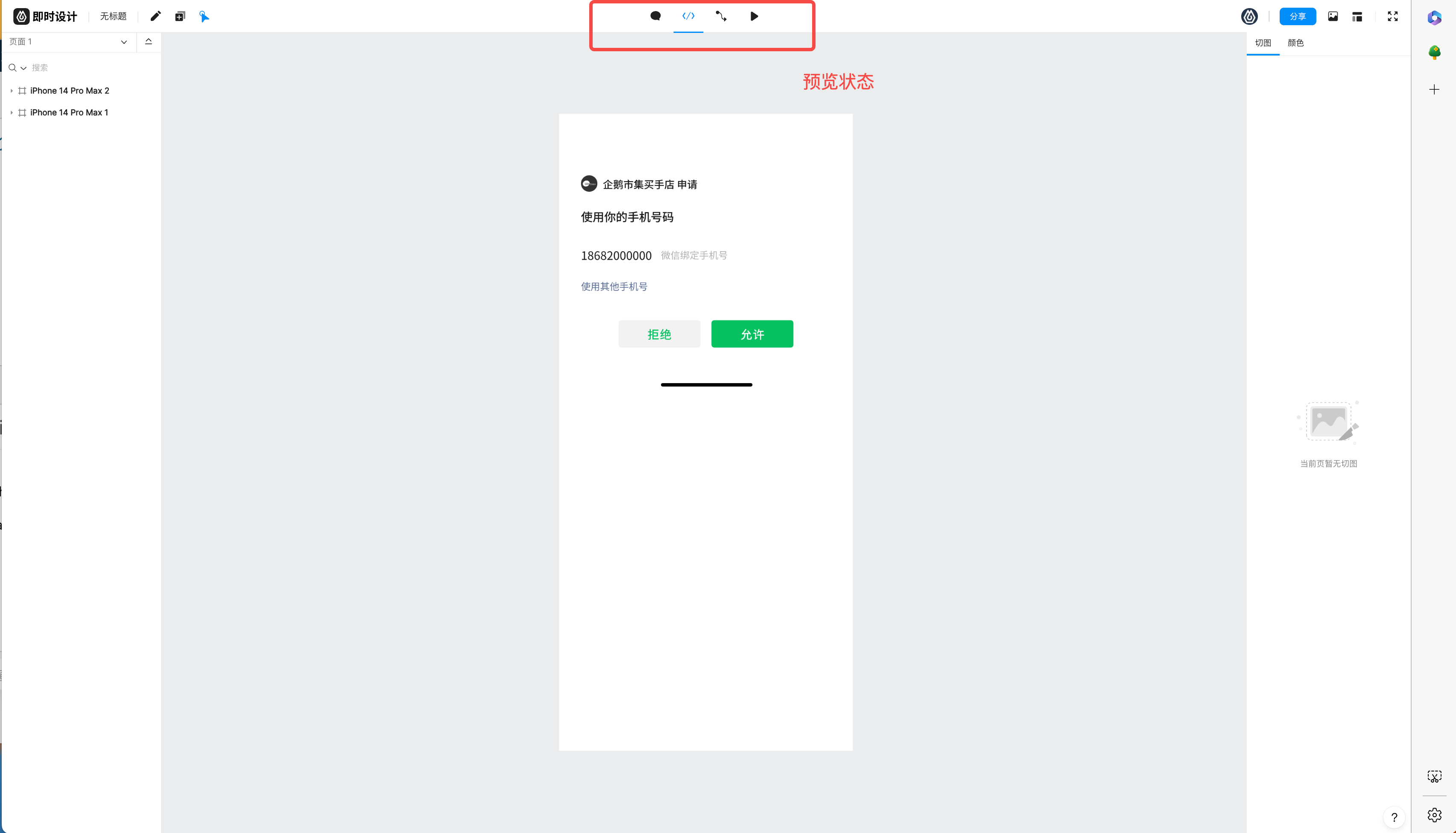Select the pen edit tool icon
This screenshot has height=833, width=1456.
click(x=155, y=16)
